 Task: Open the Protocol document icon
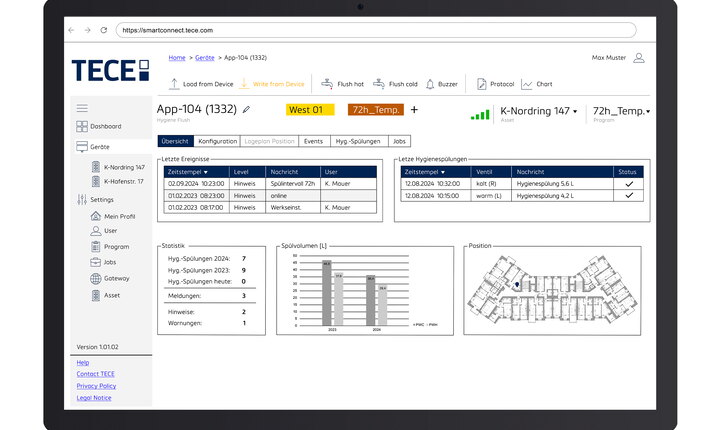click(481, 85)
